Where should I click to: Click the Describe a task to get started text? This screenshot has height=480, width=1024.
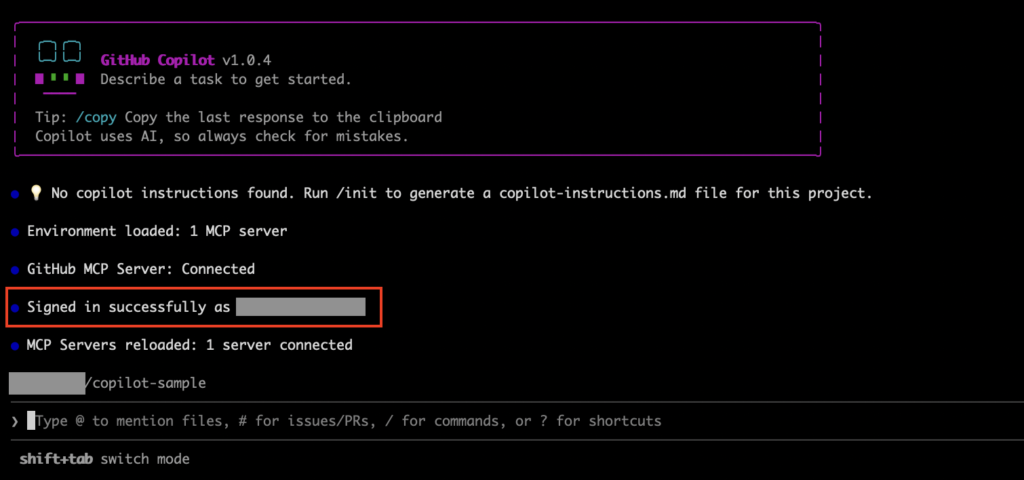click(x=226, y=79)
